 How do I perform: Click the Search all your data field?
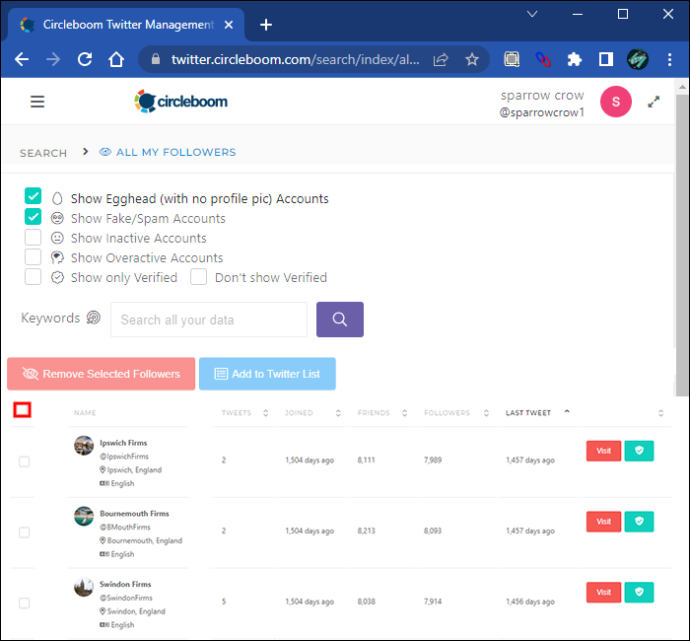(209, 319)
